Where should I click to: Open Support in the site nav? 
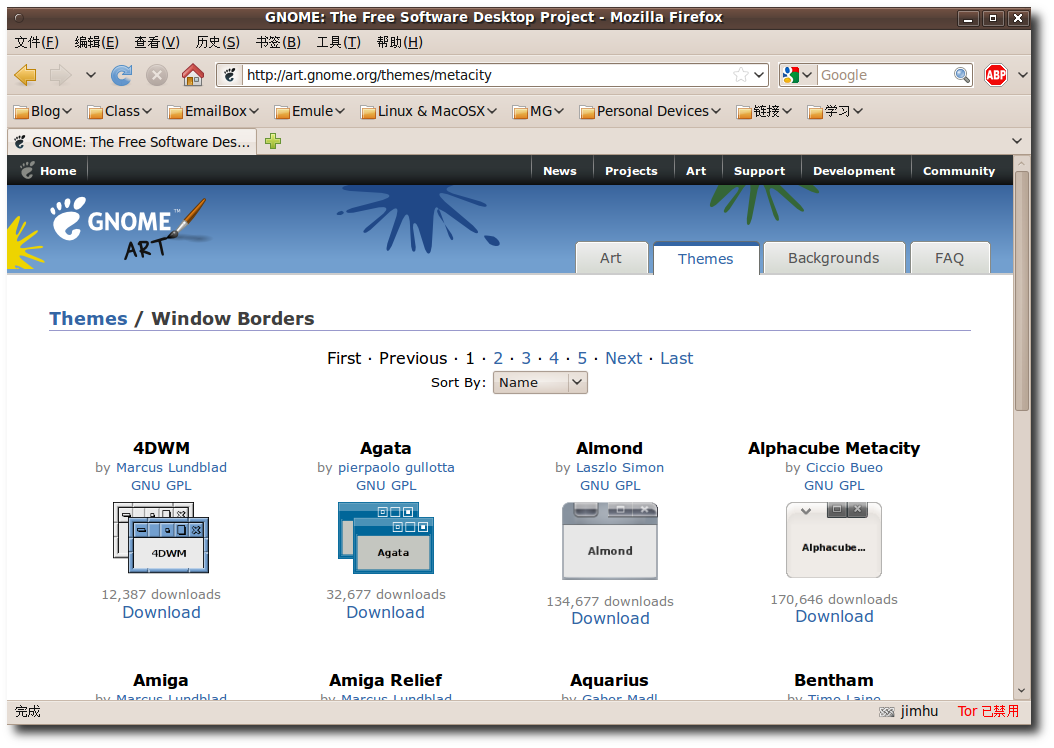pos(759,171)
